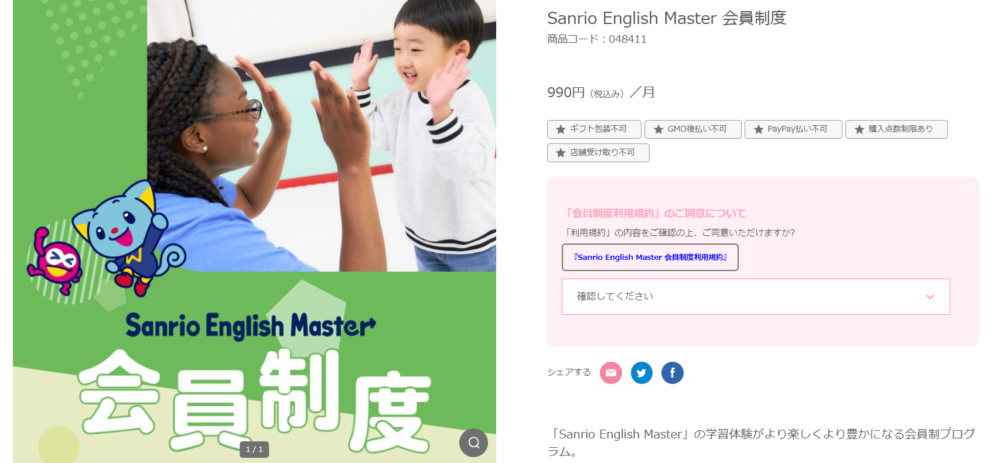Screen dimensions: 1000x463
Task: Share this product via email icon
Action: 610,372
